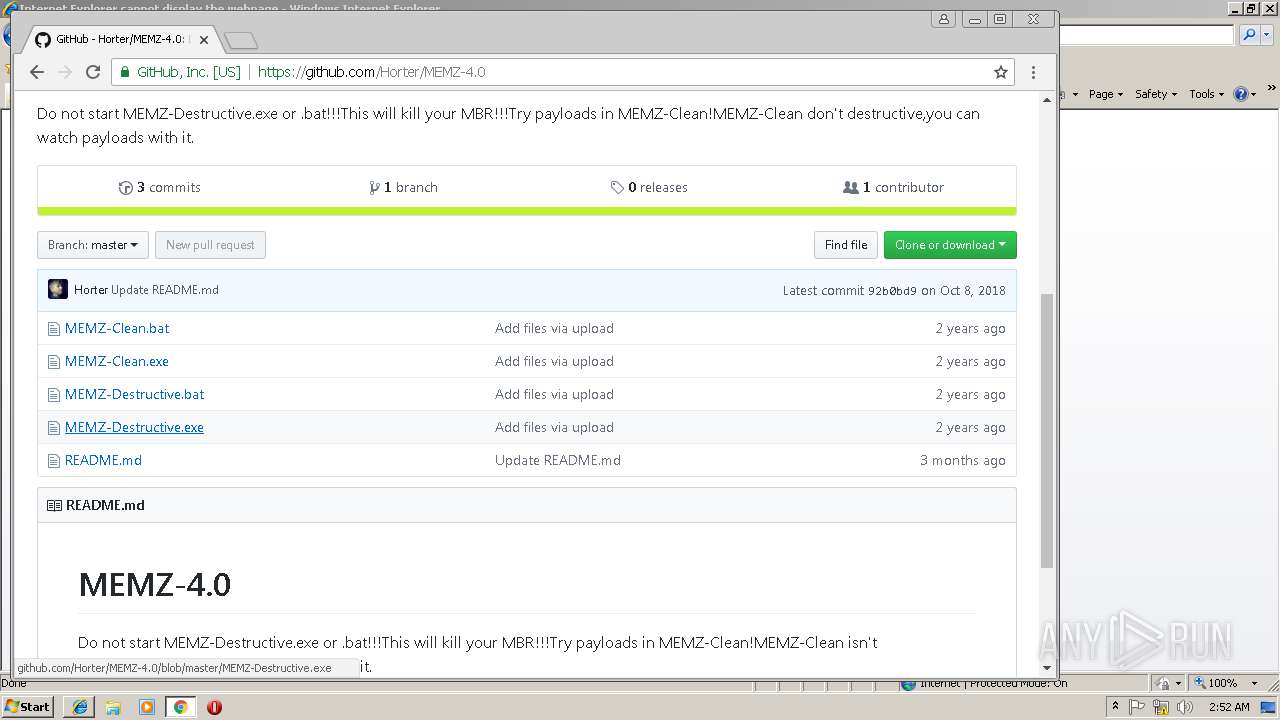Click the file icon beside MEMZ-Clean.bat
The width and height of the screenshot is (1280, 720).
click(x=54, y=328)
